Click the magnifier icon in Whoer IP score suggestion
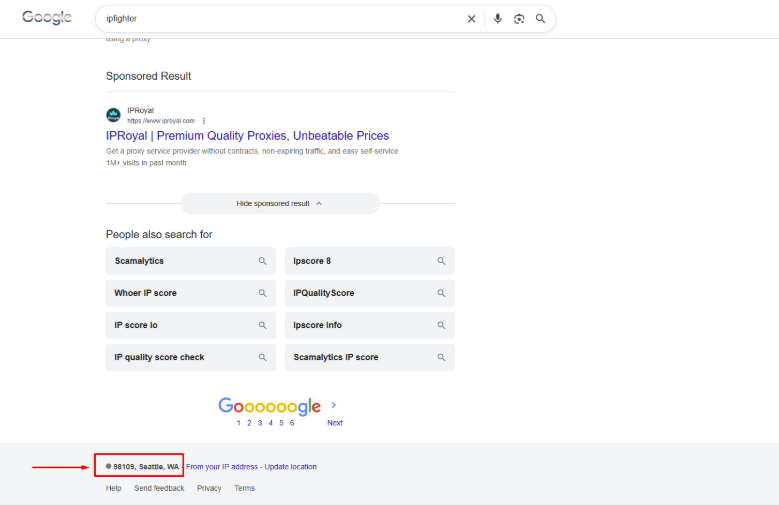The width and height of the screenshot is (779, 505). (262, 293)
